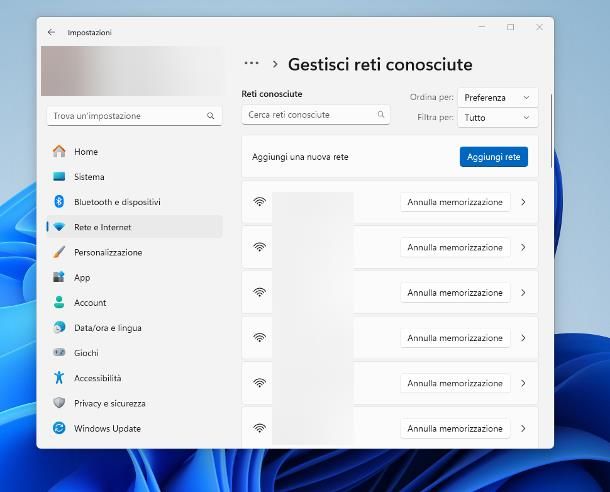Open the App settings section

coord(135,277)
